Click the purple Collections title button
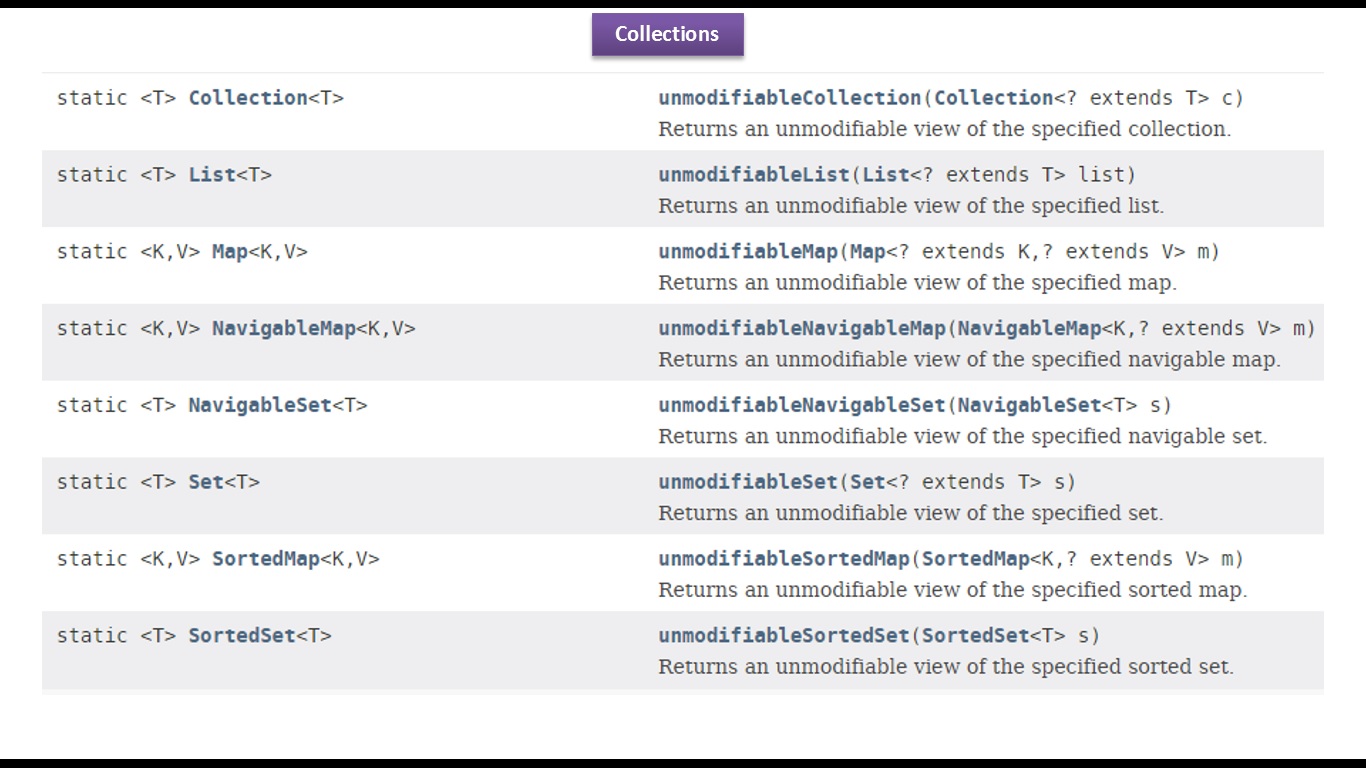Image resolution: width=1366 pixels, height=768 pixels. (667, 34)
